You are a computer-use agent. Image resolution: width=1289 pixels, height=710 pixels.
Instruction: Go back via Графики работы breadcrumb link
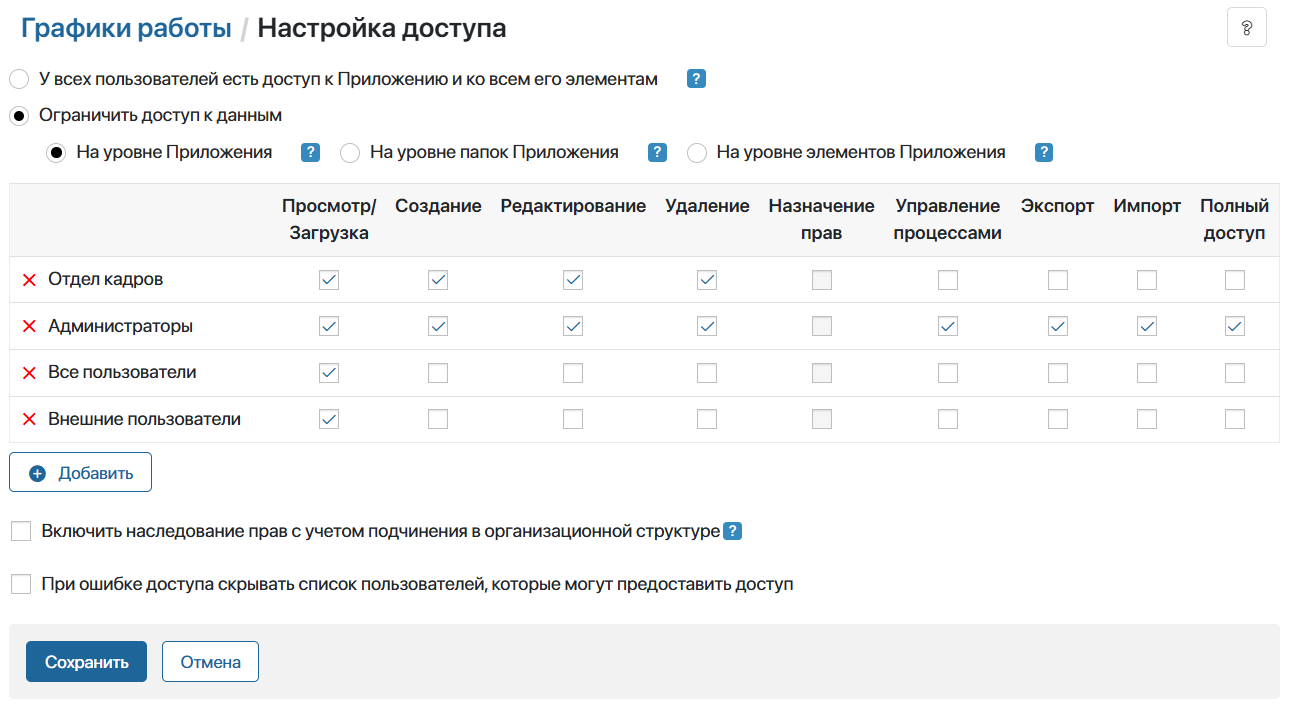[126, 28]
